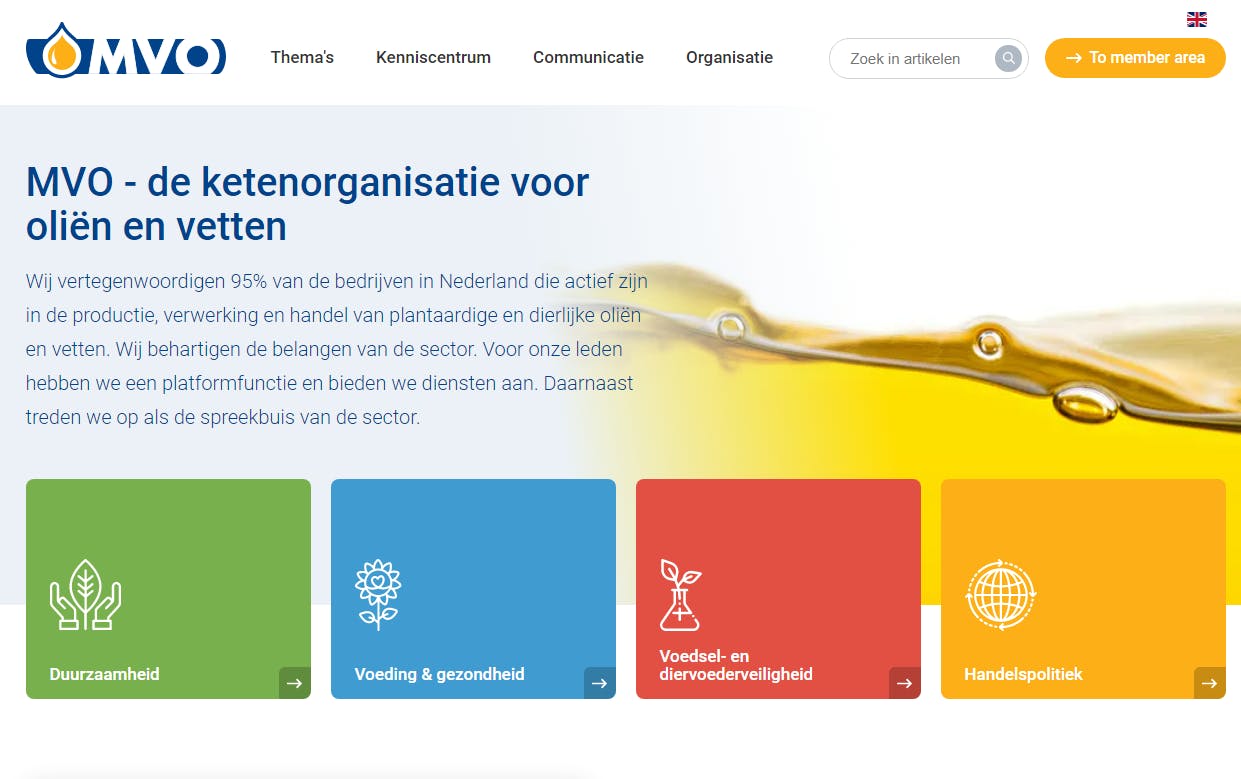Click the To member area button
The width and height of the screenshot is (1241, 779).
(1135, 58)
